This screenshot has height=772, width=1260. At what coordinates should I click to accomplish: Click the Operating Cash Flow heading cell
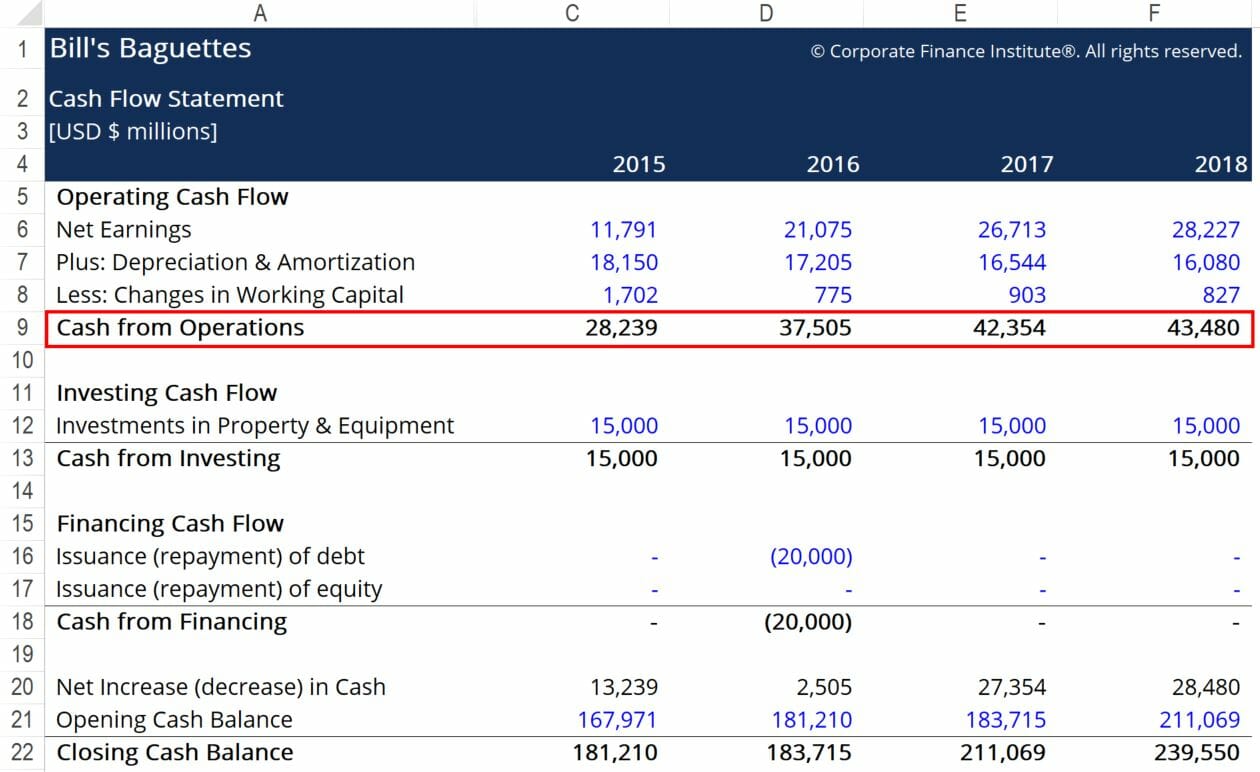173,196
